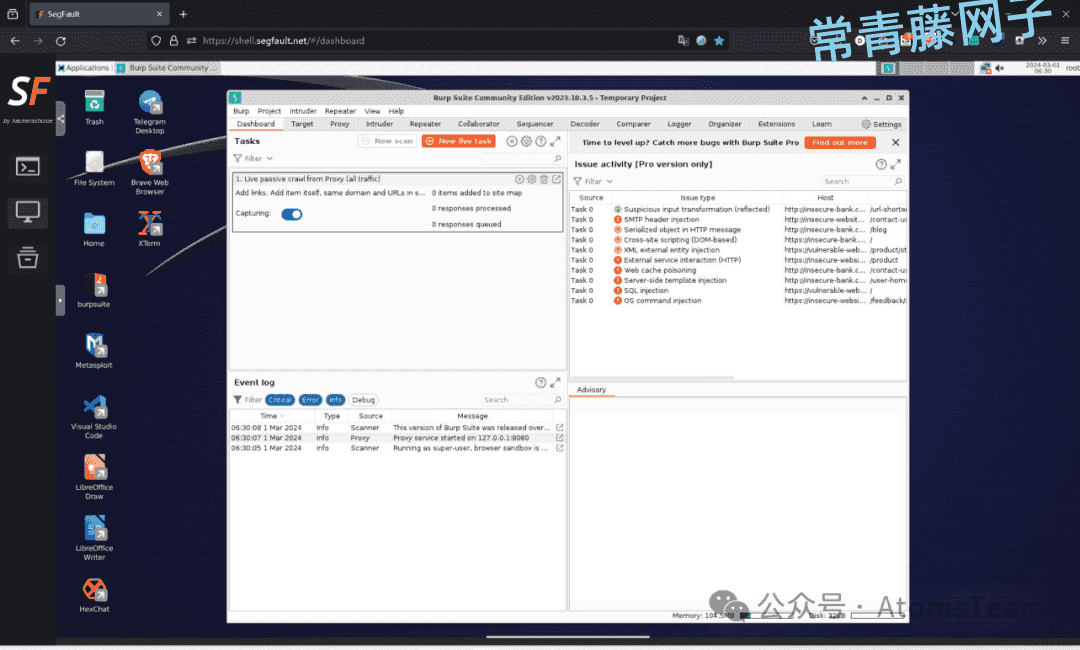The width and height of the screenshot is (1080, 650).
Task: Open the View menu
Action: 372,111
